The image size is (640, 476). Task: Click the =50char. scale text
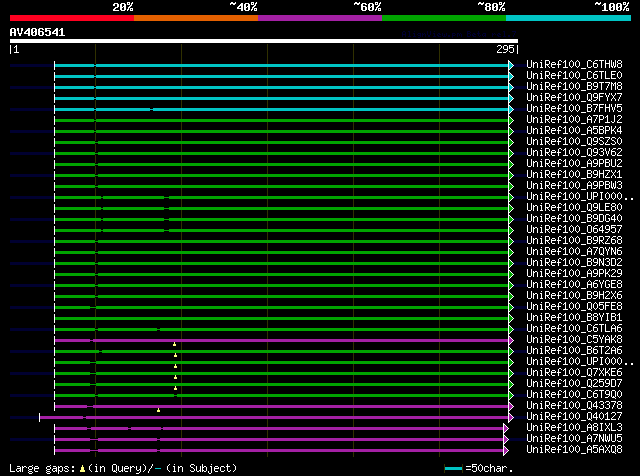point(489,468)
